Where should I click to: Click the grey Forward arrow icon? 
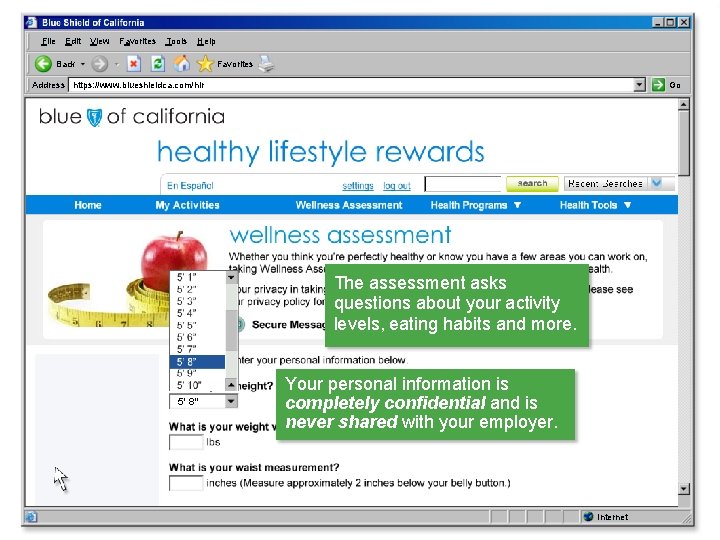(100, 64)
